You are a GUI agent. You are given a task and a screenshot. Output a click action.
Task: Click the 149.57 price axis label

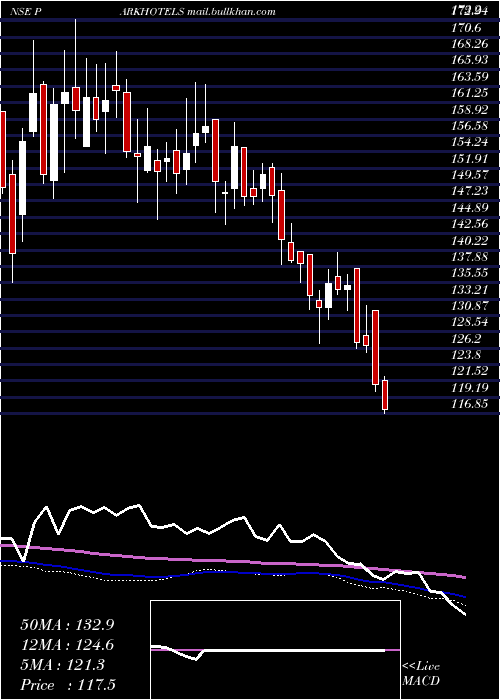pyautogui.click(x=471, y=175)
